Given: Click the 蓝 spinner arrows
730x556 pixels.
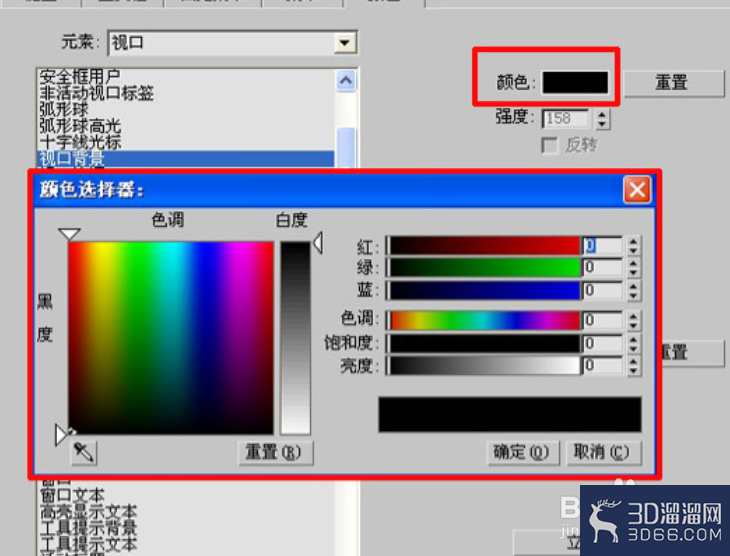Looking at the screenshot, I should point(633,290).
